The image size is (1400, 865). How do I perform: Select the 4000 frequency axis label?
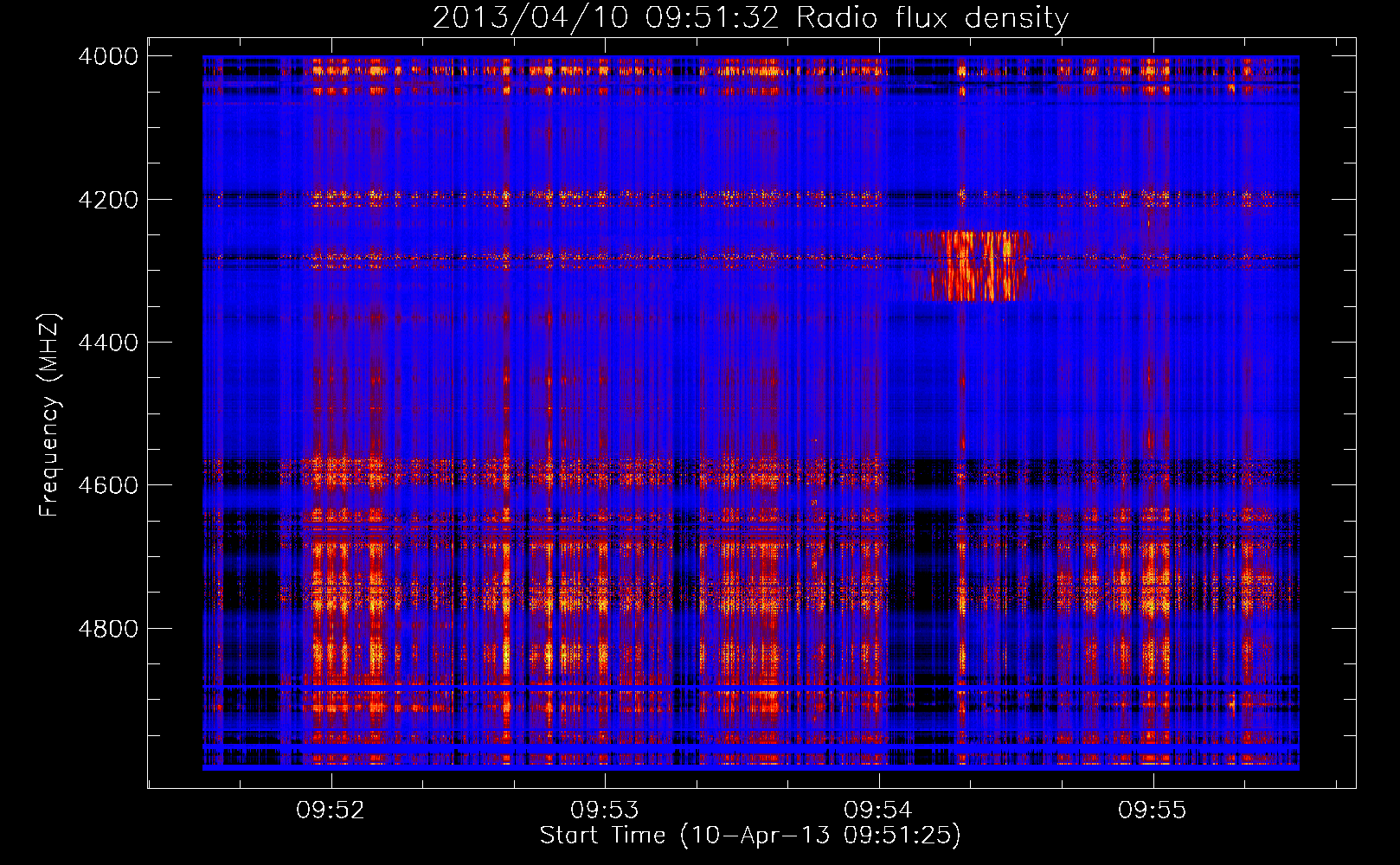click(108, 56)
